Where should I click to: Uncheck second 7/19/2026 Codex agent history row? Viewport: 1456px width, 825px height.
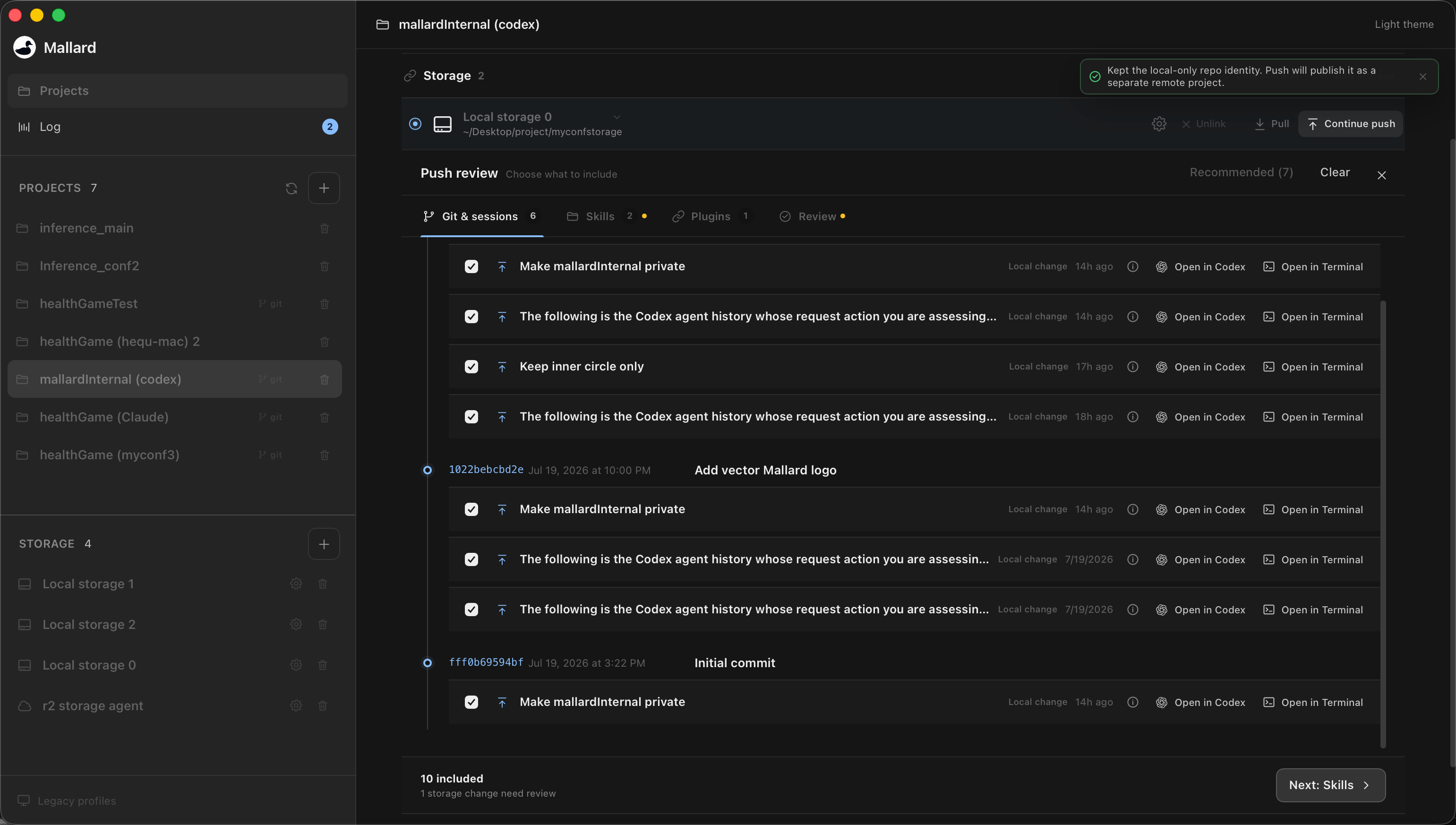coord(471,610)
